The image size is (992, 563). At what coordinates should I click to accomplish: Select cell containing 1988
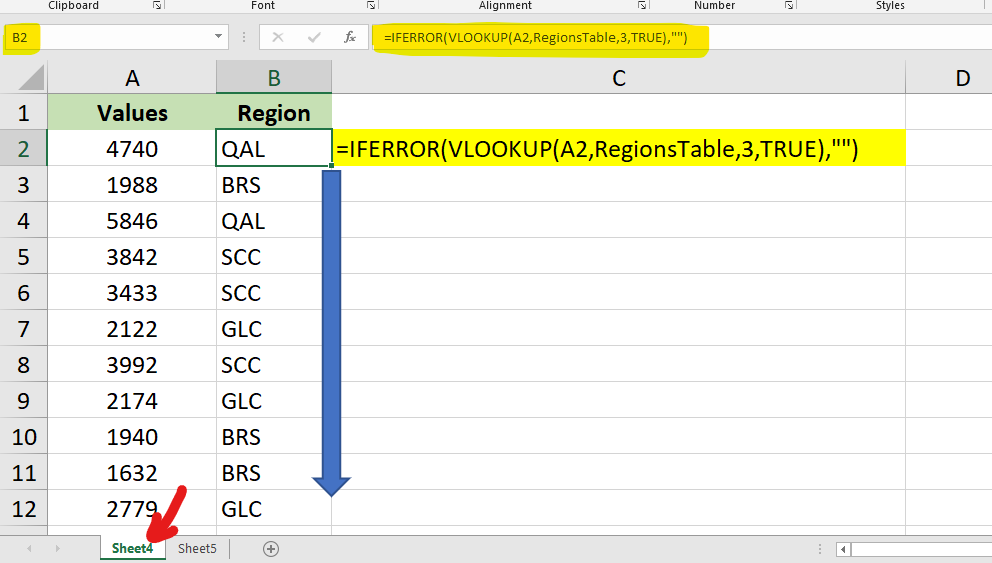pos(132,185)
